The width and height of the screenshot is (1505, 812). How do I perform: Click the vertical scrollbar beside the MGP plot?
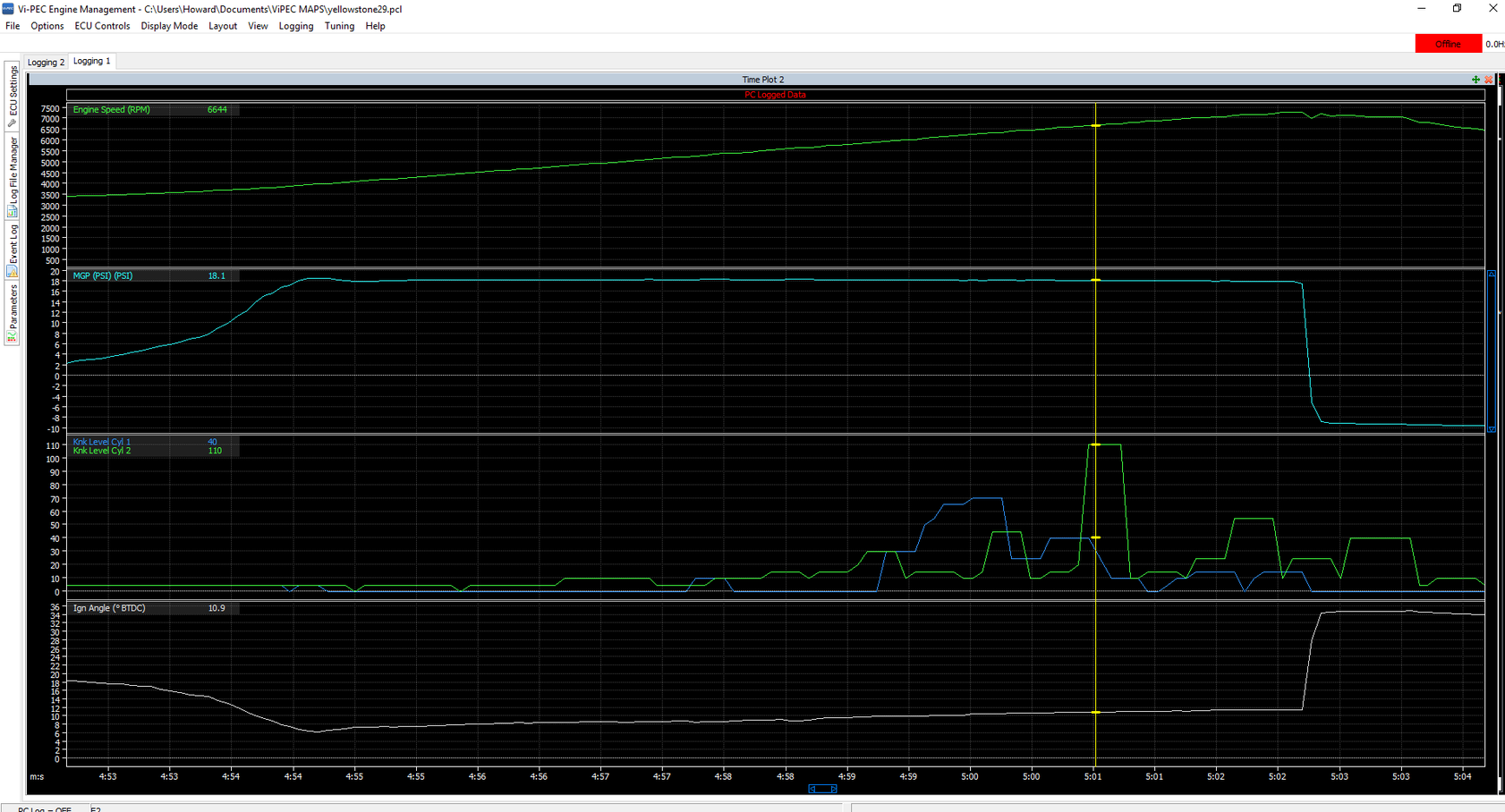(1491, 351)
